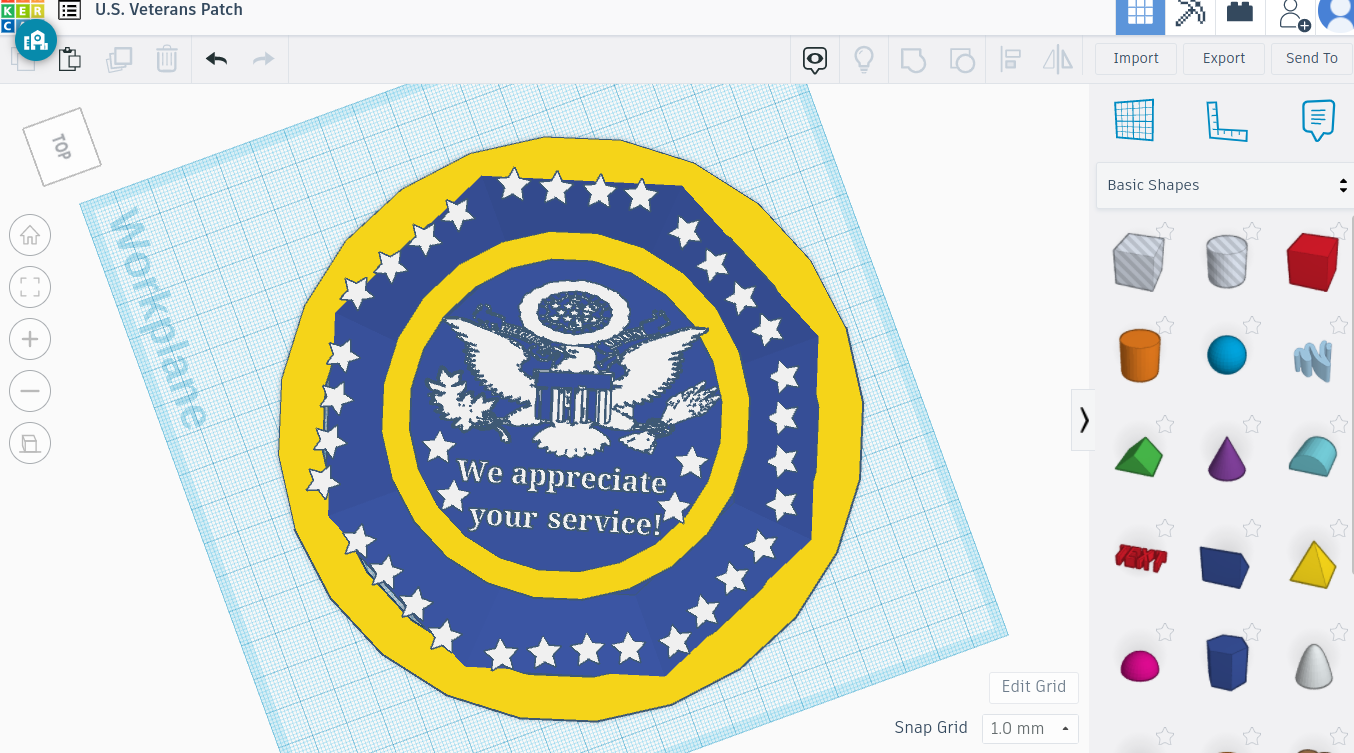Select the Workplane tool
Image resolution: width=1354 pixels, height=753 pixels.
click(x=1135, y=120)
